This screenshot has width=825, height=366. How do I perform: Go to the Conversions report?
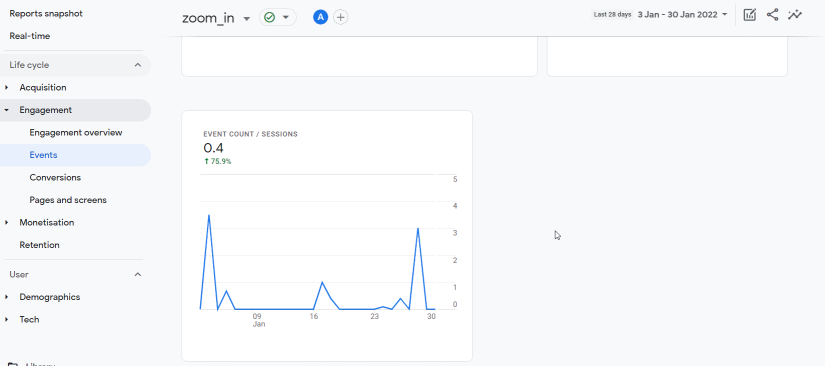55,178
